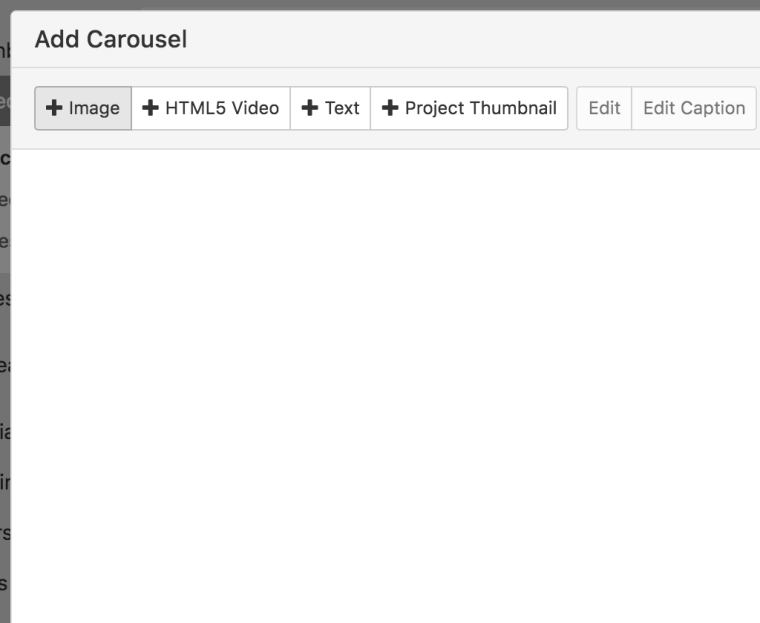Add an Image slide to the carousel
Viewport: 760px width, 623px height.
[x=83, y=108]
